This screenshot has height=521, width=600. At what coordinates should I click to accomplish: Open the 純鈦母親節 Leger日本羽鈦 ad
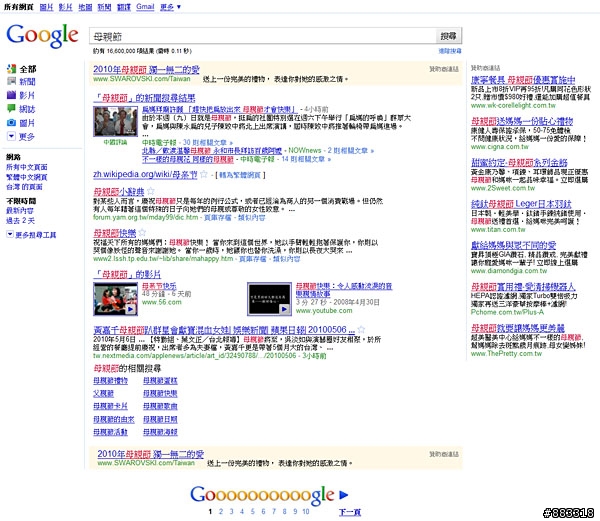(x=521, y=204)
